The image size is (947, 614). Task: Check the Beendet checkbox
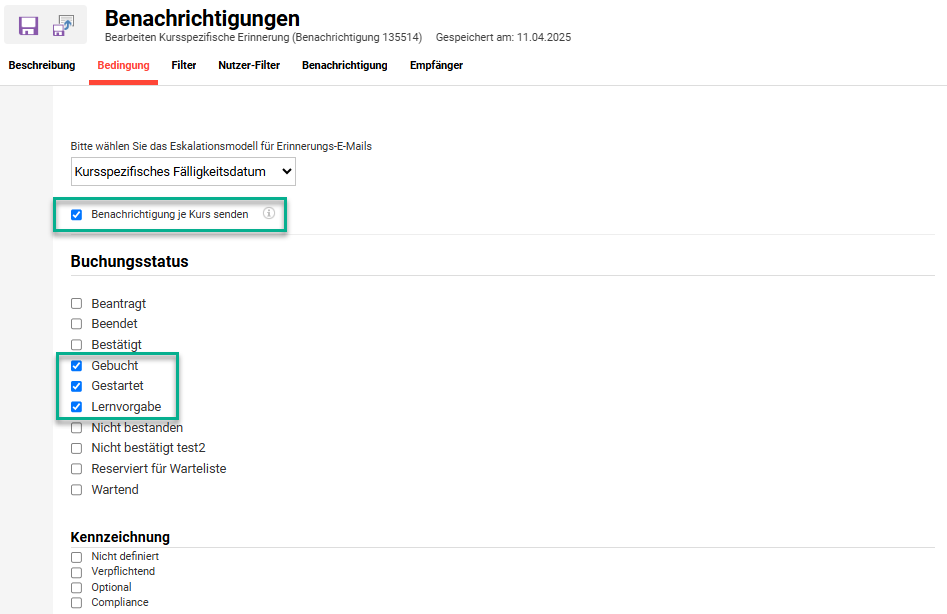[76, 323]
